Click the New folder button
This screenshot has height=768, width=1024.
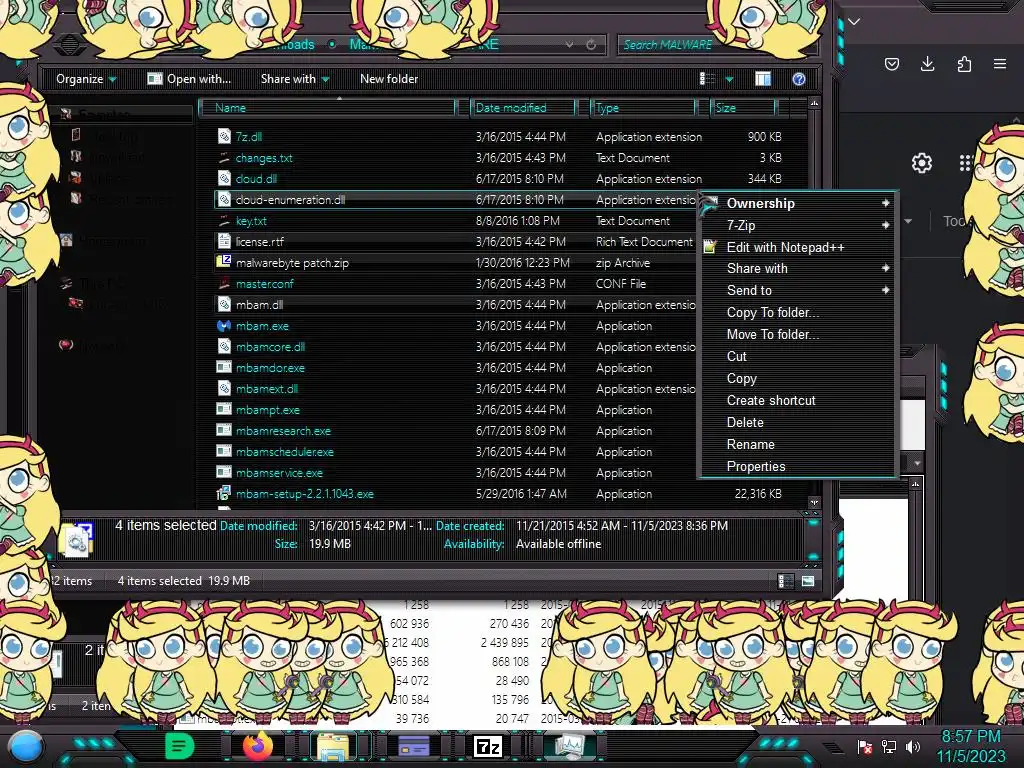point(389,79)
